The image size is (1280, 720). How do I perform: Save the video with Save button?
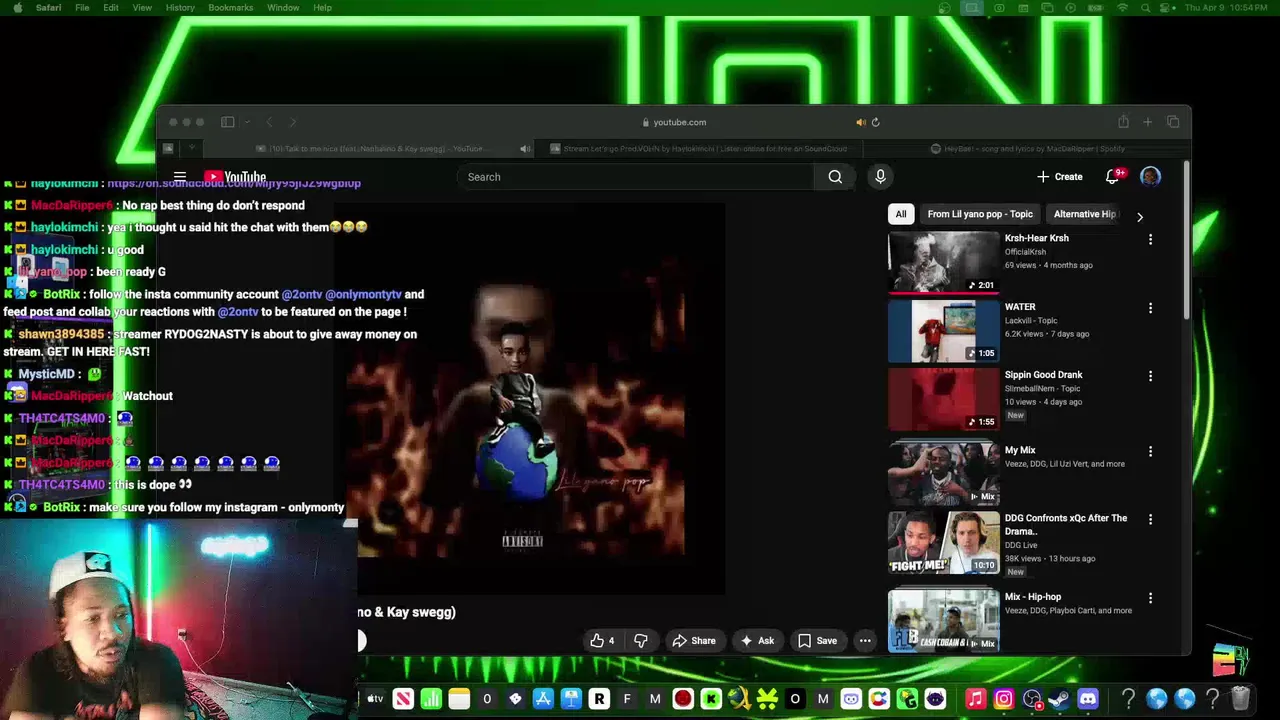point(817,641)
